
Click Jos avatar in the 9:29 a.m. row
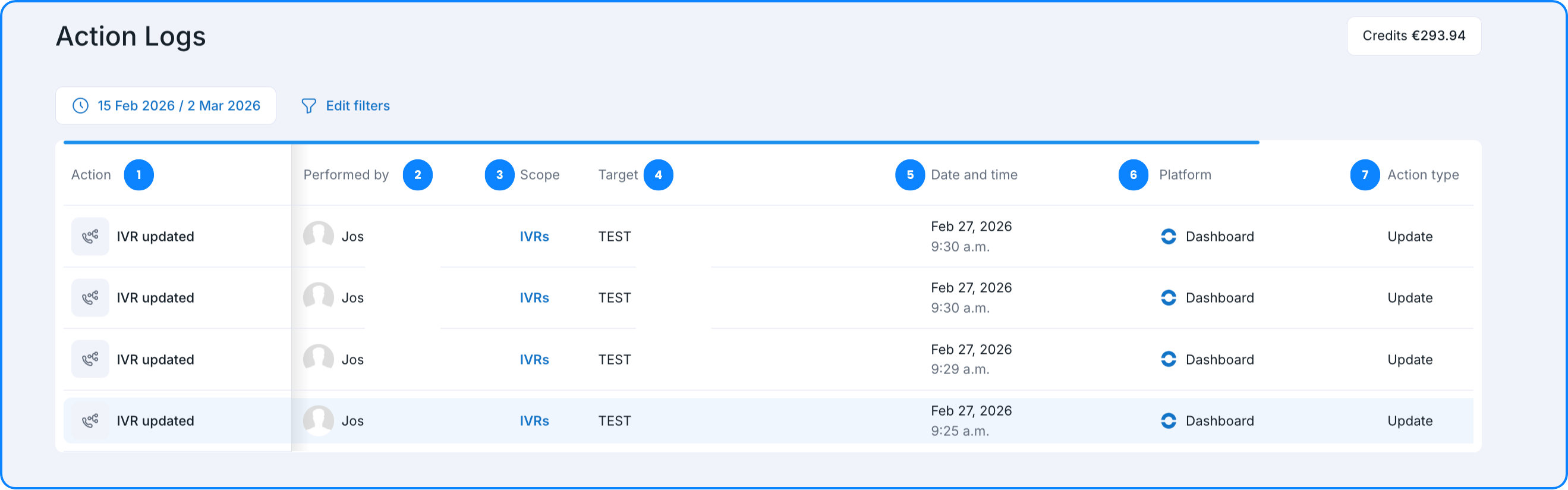(319, 359)
